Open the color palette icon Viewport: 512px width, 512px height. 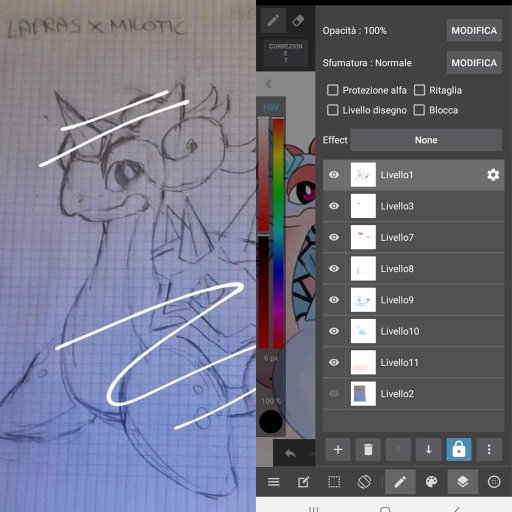point(431,482)
